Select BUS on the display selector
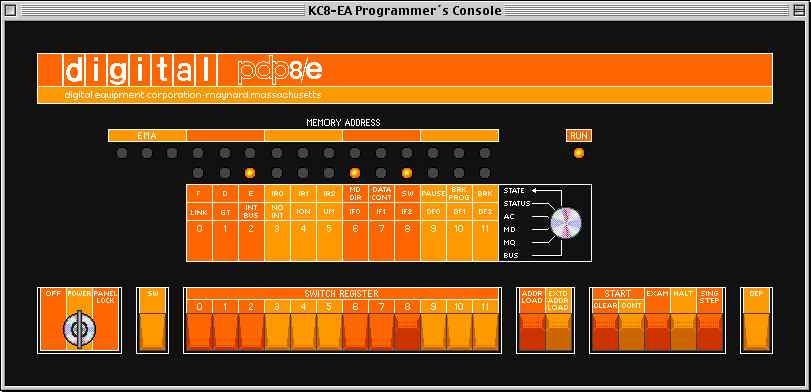The width and height of the screenshot is (811, 392). pos(510,255)
